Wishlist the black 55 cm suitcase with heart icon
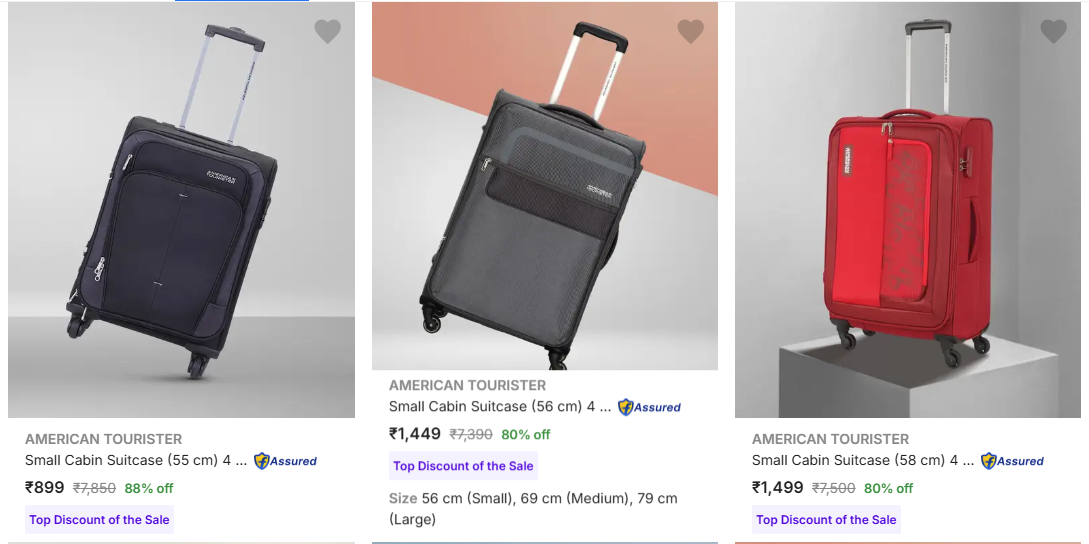Viewport: 1089px width, 544px height. click(x=327, y=32)
